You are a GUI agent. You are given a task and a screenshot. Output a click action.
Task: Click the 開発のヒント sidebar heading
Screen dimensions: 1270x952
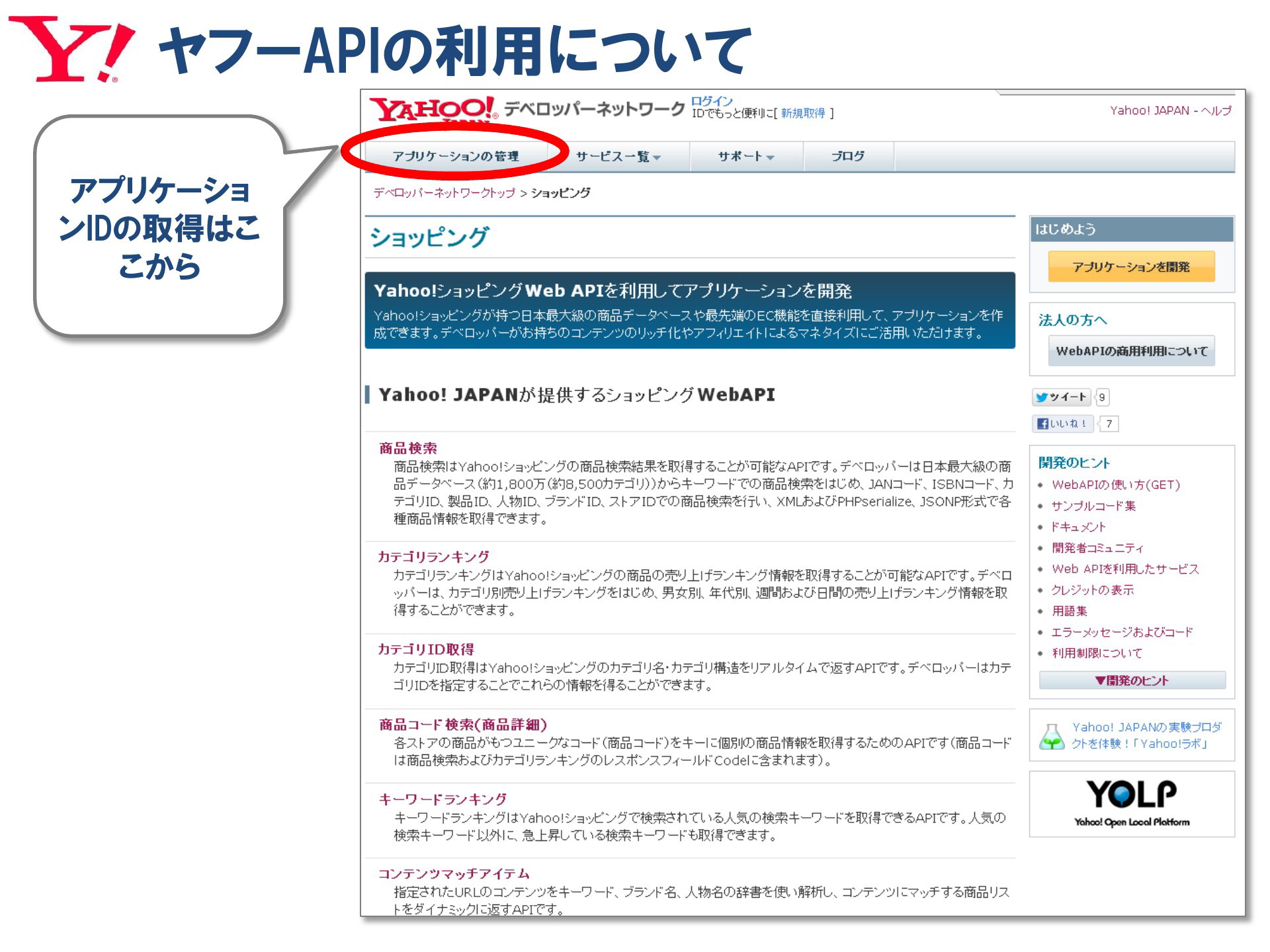point(1074,463)
